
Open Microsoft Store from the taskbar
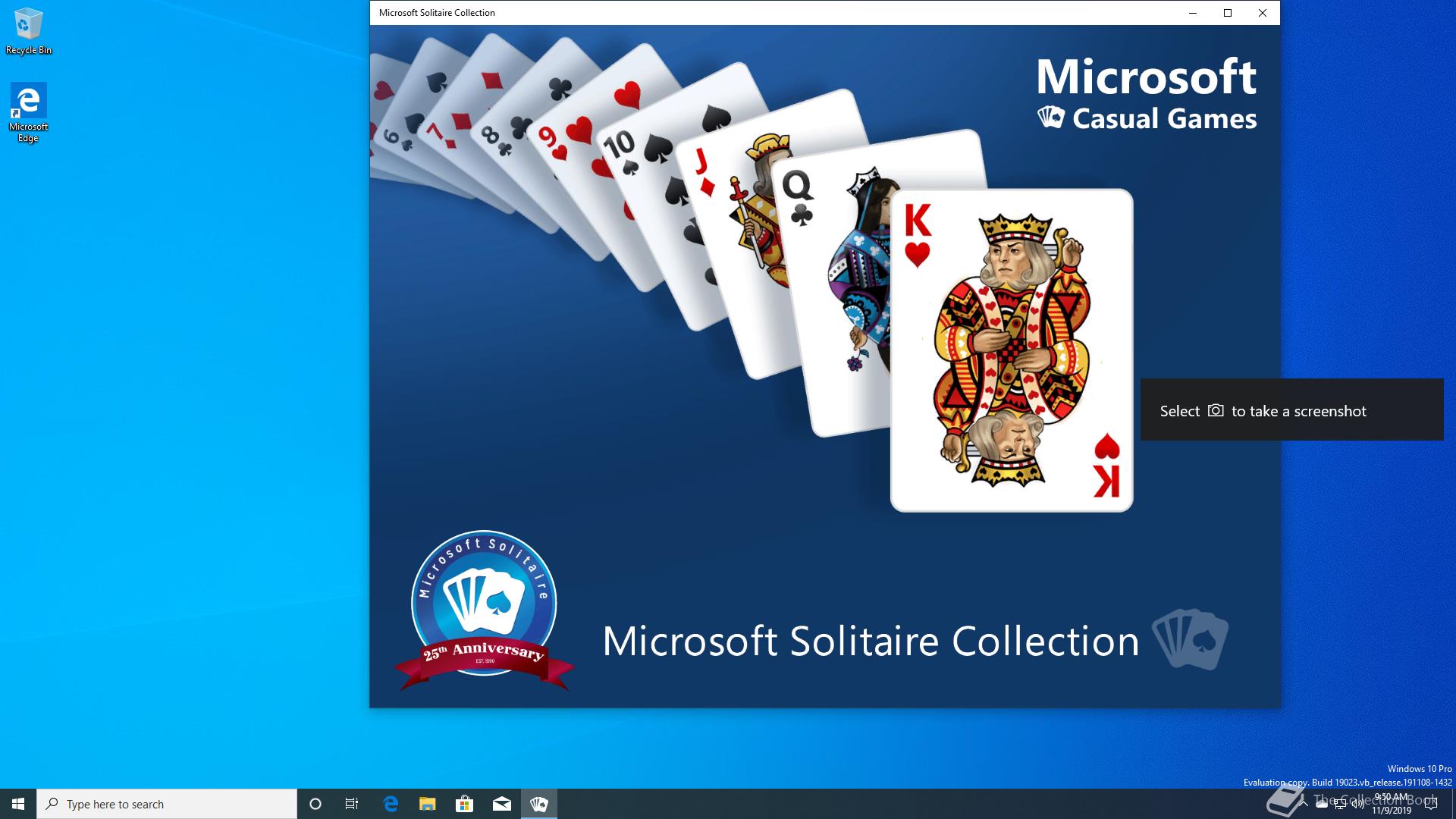464,804
